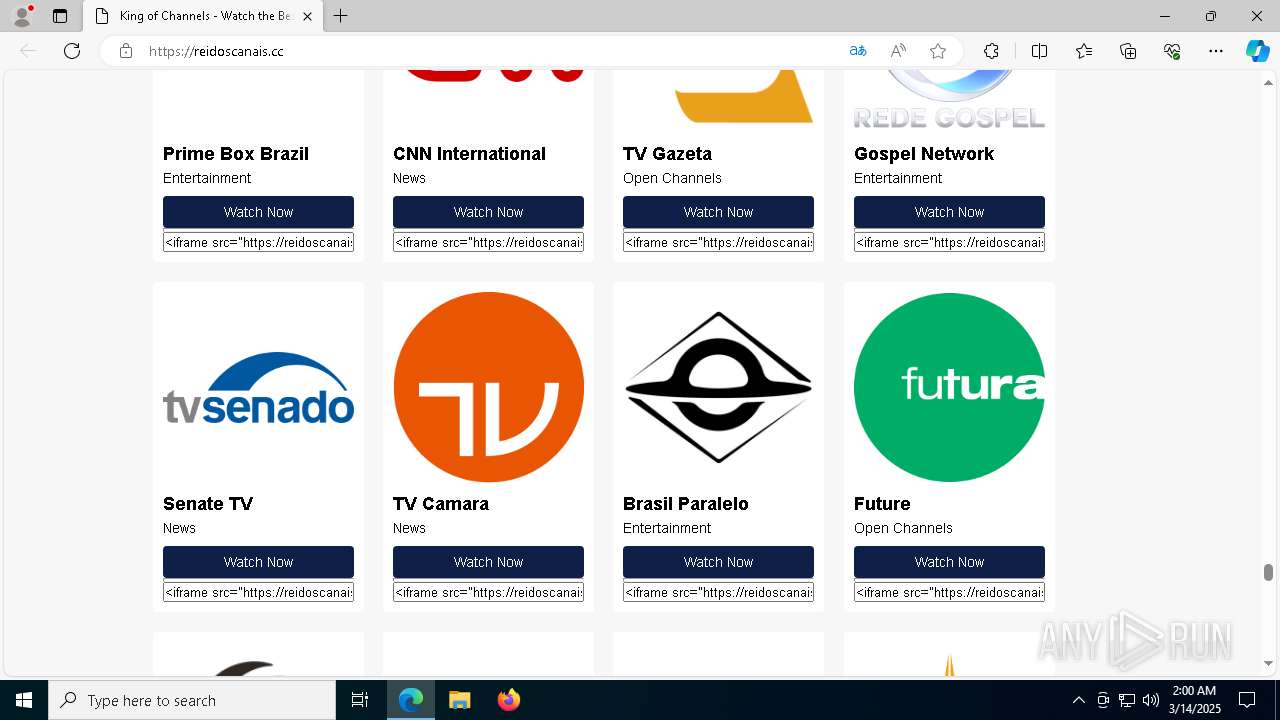Open the browser extensions icon
Screen dimensions: 1280x720
(991, 51)
